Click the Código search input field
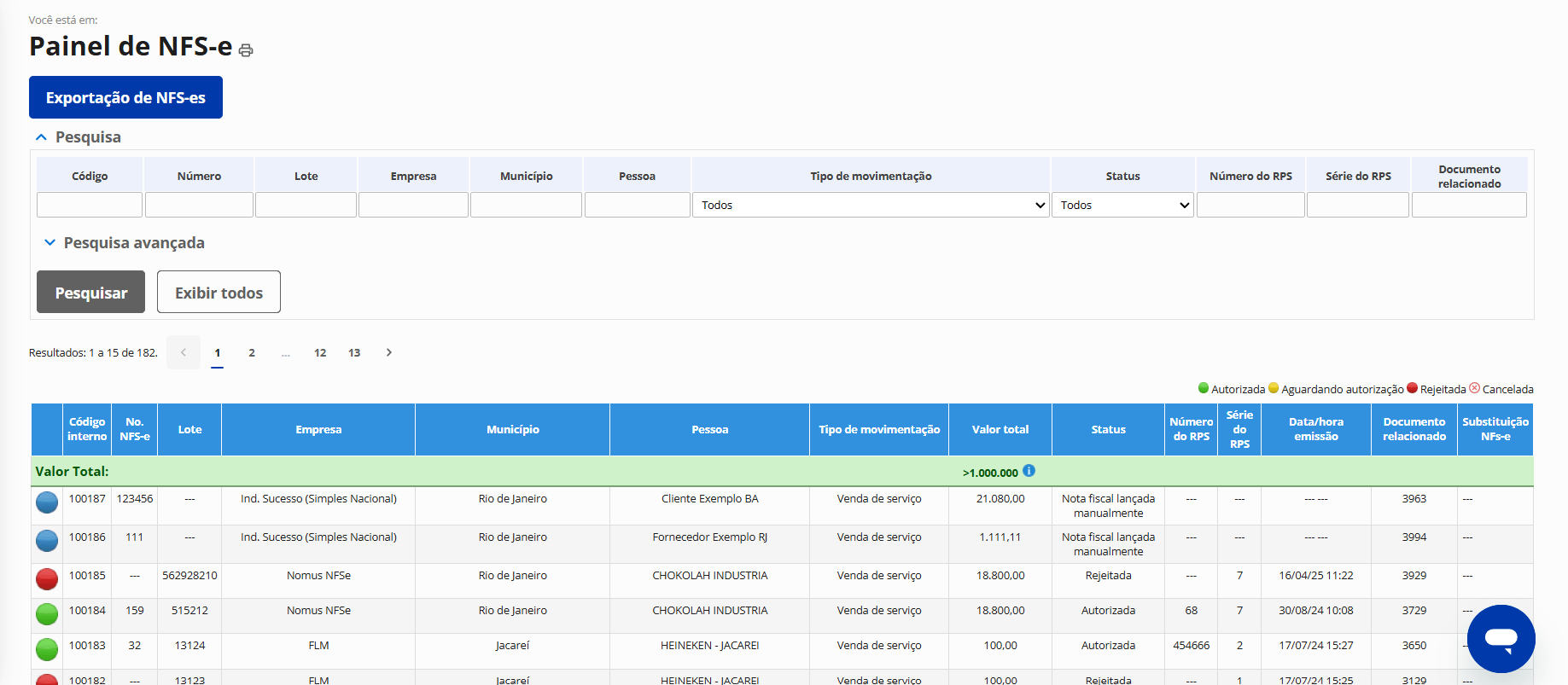 [90, 205]
